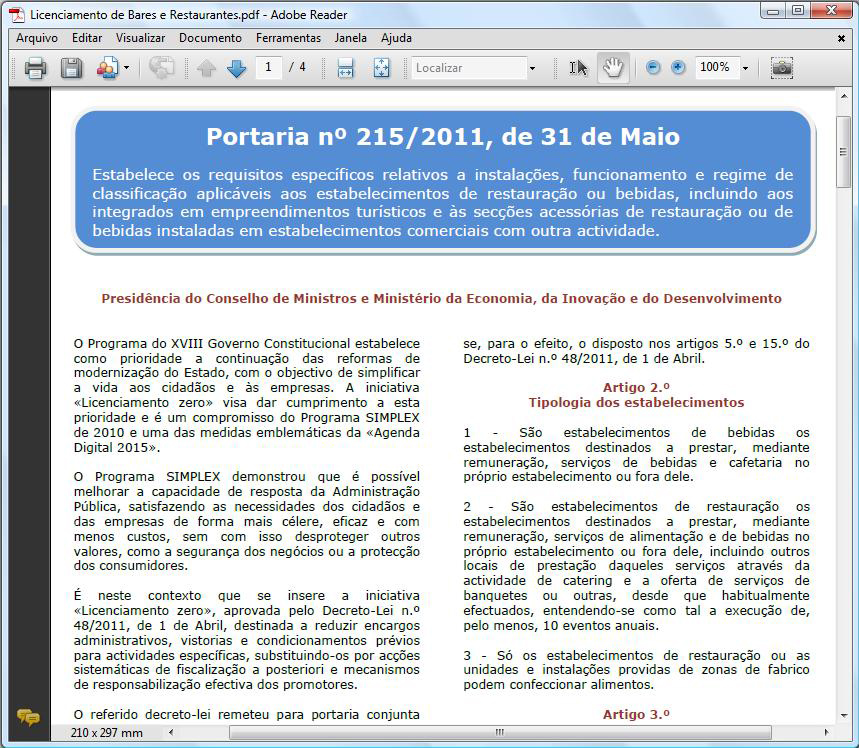Go to the next page with the blue down arrow

coord(236,68)
